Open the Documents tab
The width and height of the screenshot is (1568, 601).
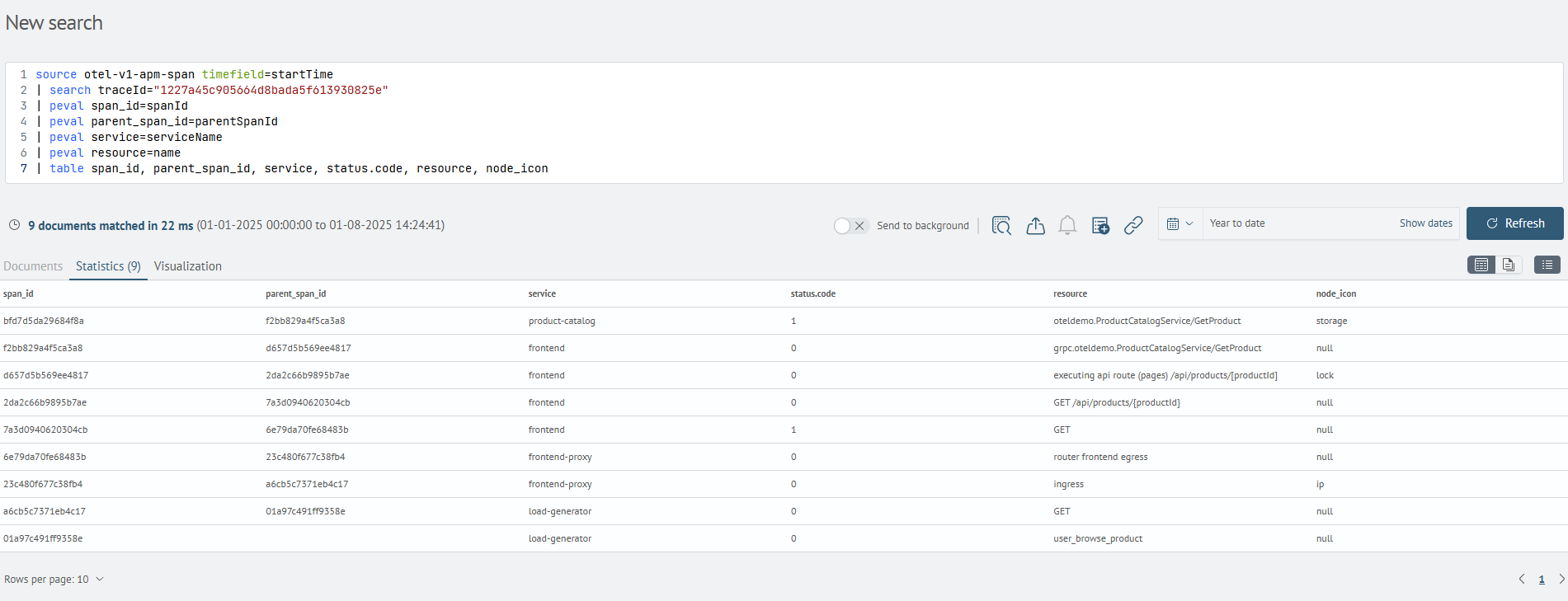coord(33,266)
